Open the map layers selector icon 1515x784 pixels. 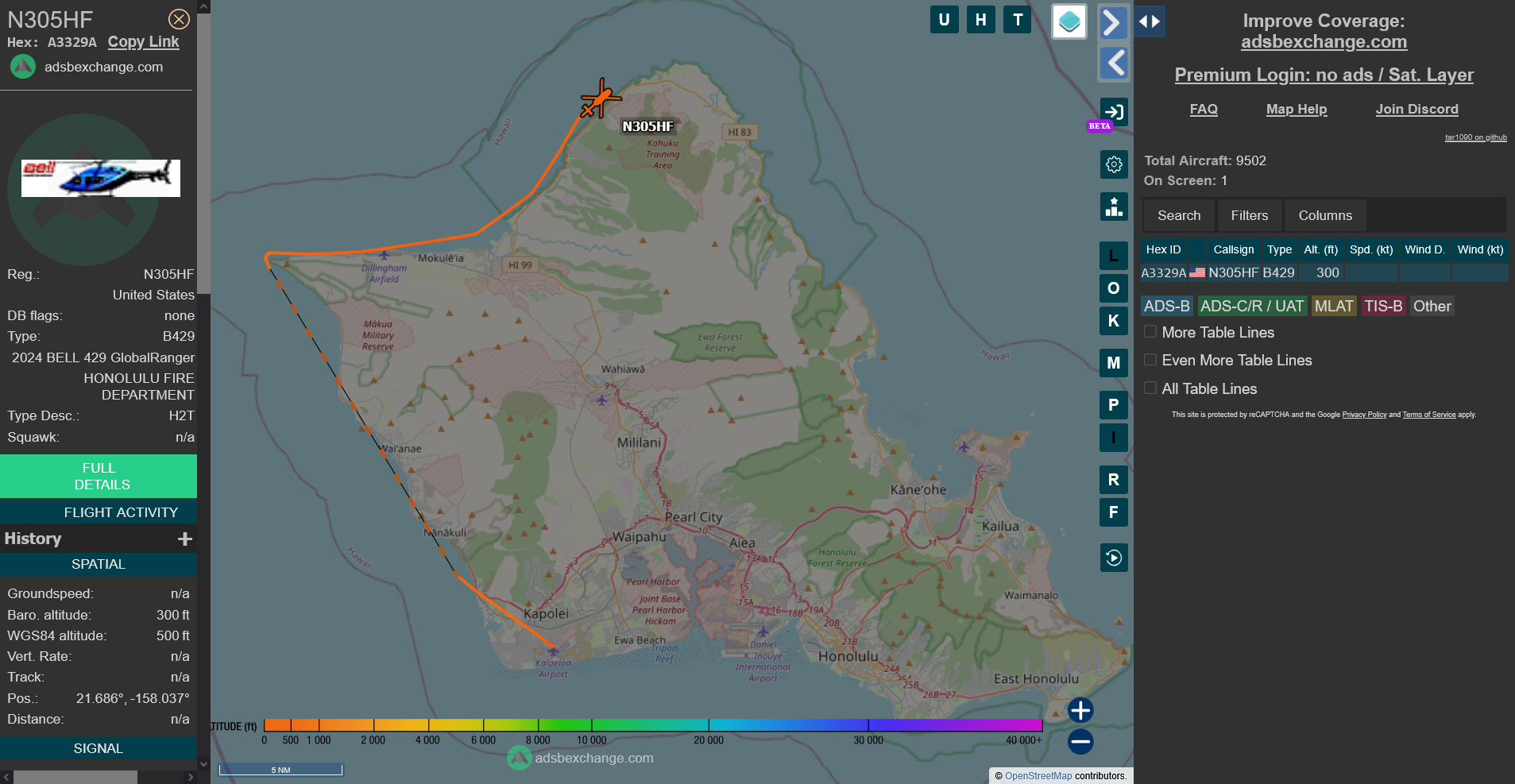[x=1069, y=21]
